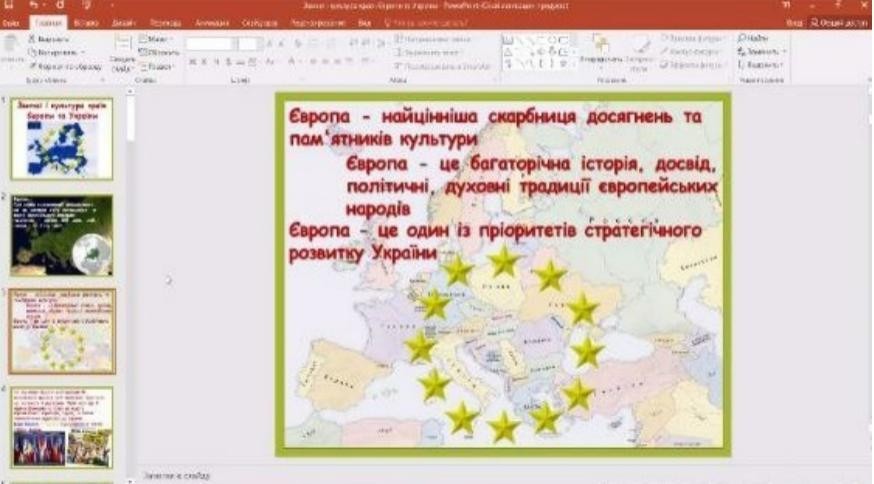The width and height of the screenshot is (874, 484).
Task: Reset the slide layout with Скинути
Action: [159, 52]
